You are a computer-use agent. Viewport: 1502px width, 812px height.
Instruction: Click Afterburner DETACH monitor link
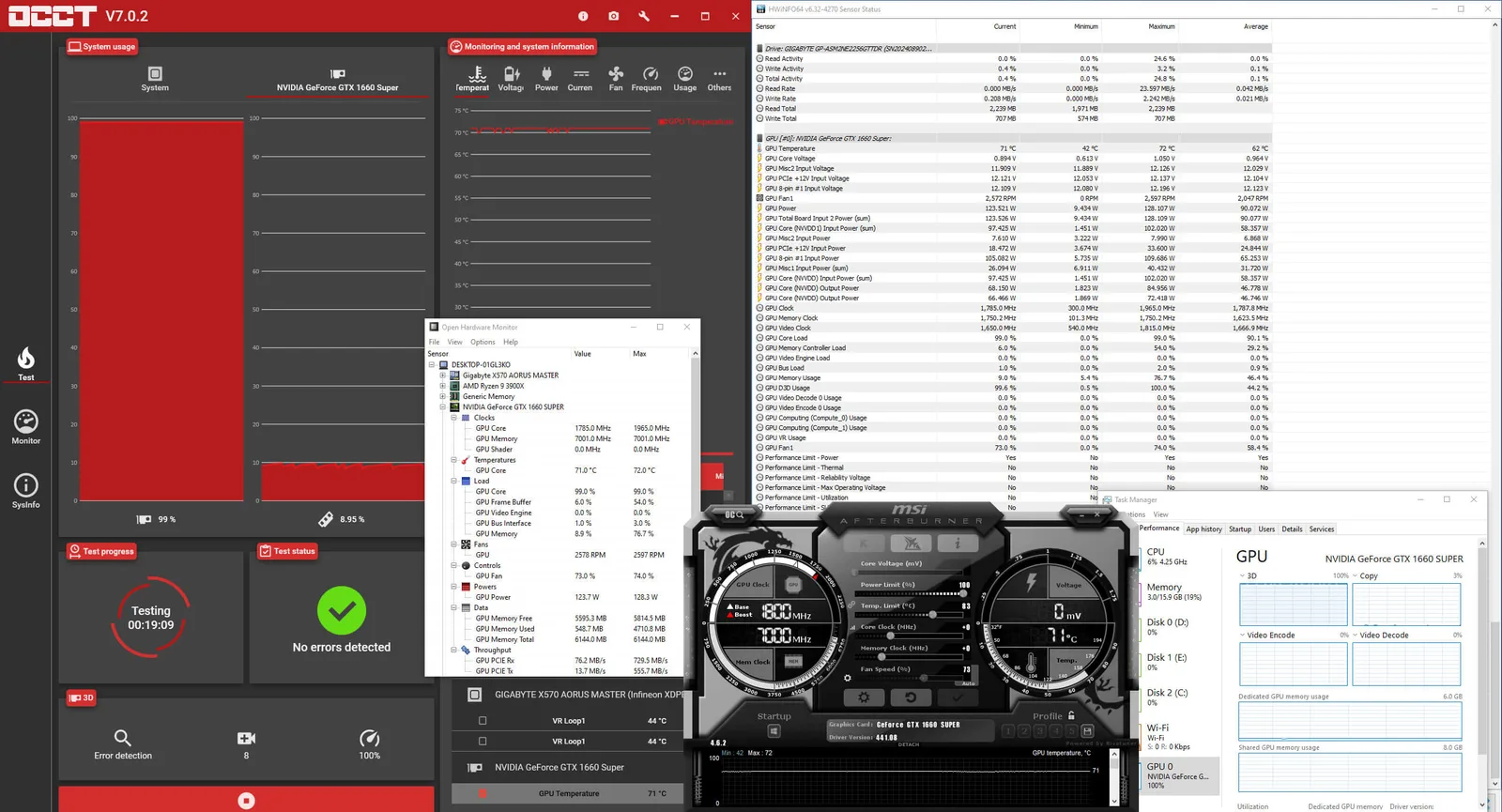(x=909, y=744)
